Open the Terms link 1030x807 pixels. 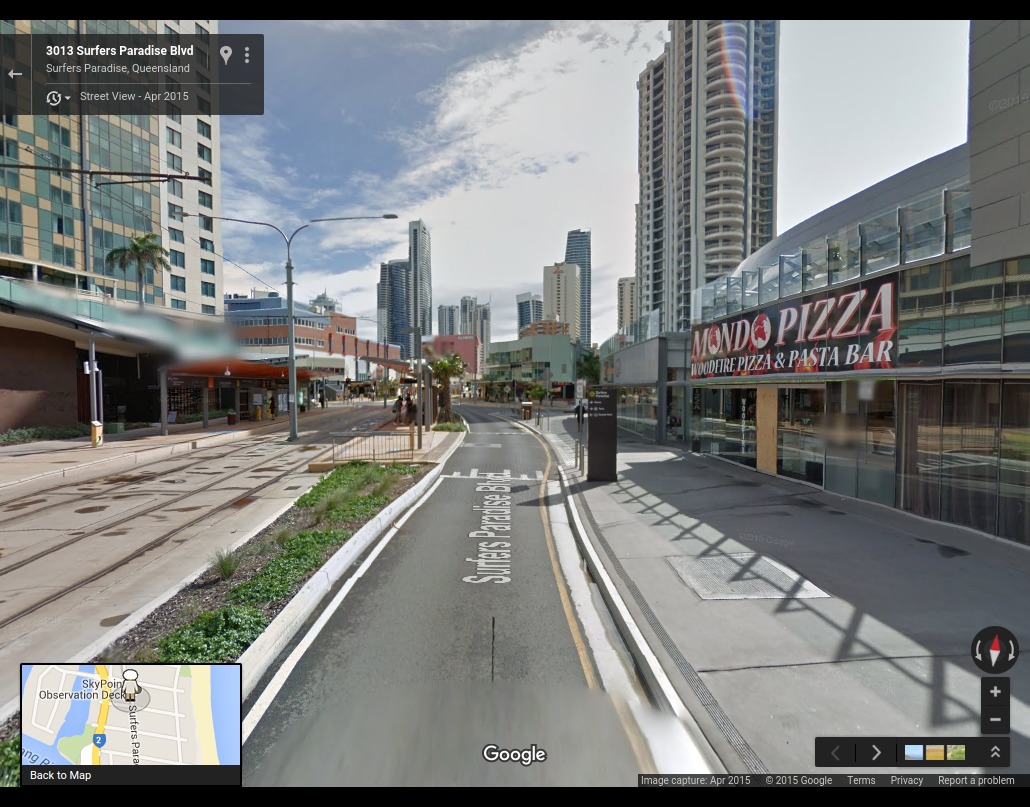click(861, 780)
